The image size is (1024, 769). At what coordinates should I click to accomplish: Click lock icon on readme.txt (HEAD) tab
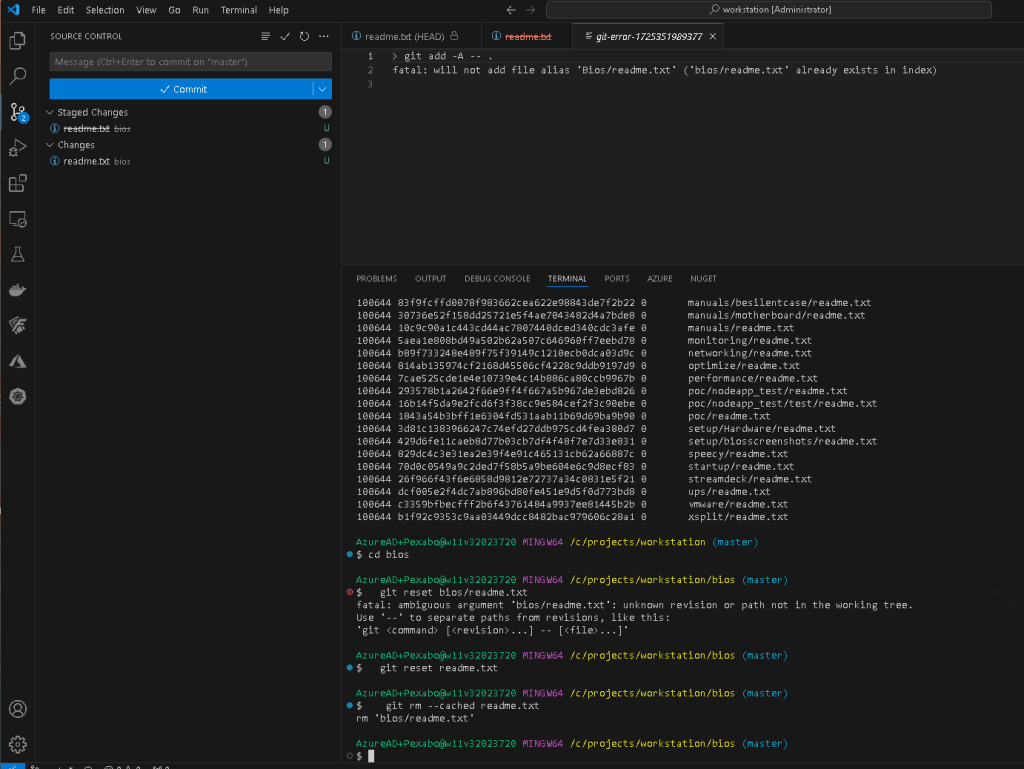[454, 36]
